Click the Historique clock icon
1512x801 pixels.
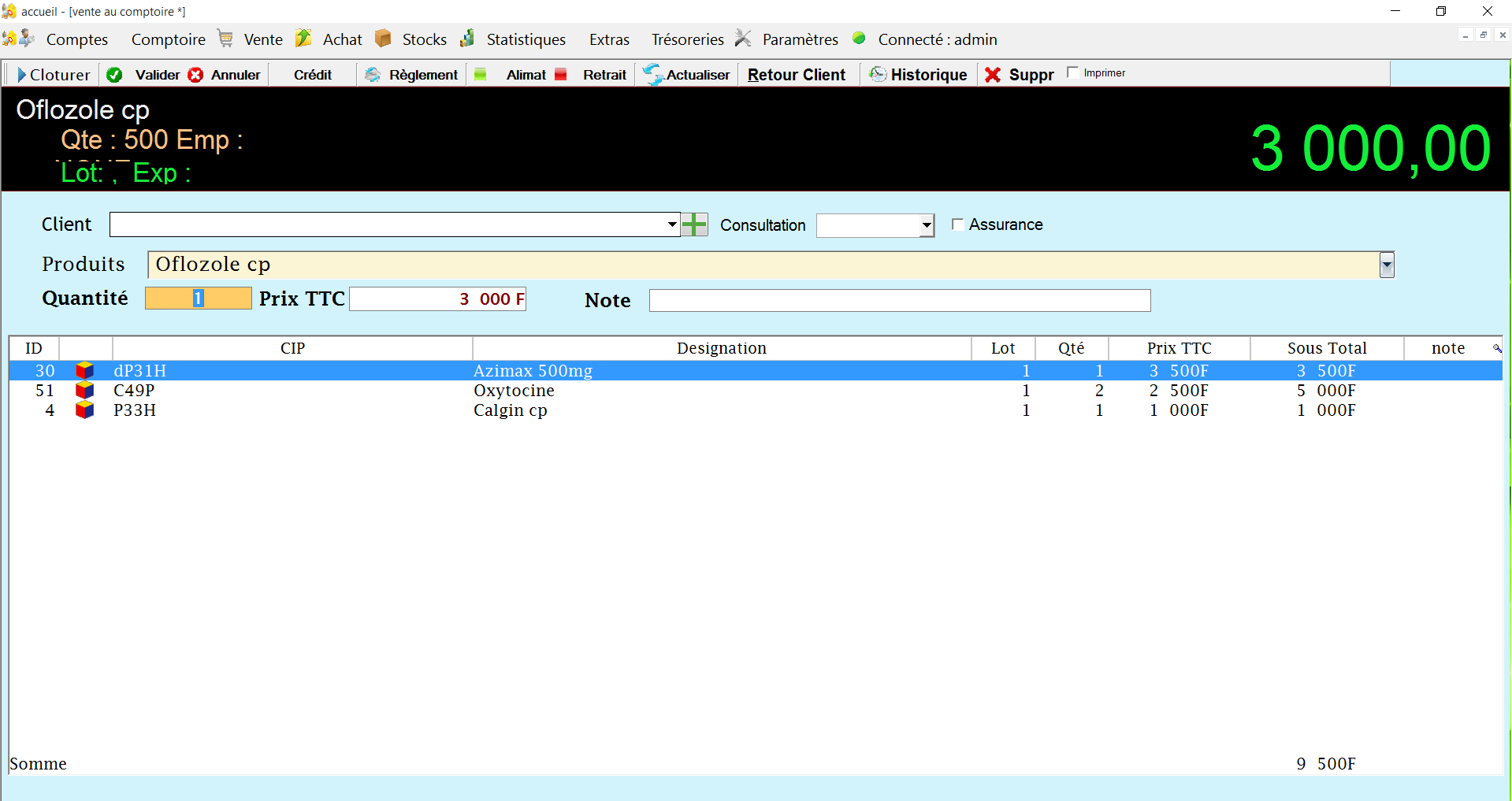pos(878,74)
